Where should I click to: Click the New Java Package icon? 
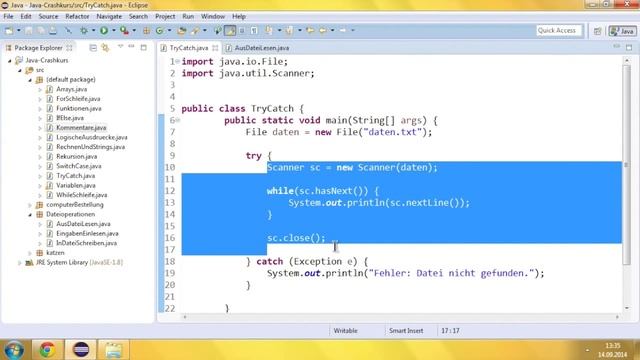coord(146,31)
